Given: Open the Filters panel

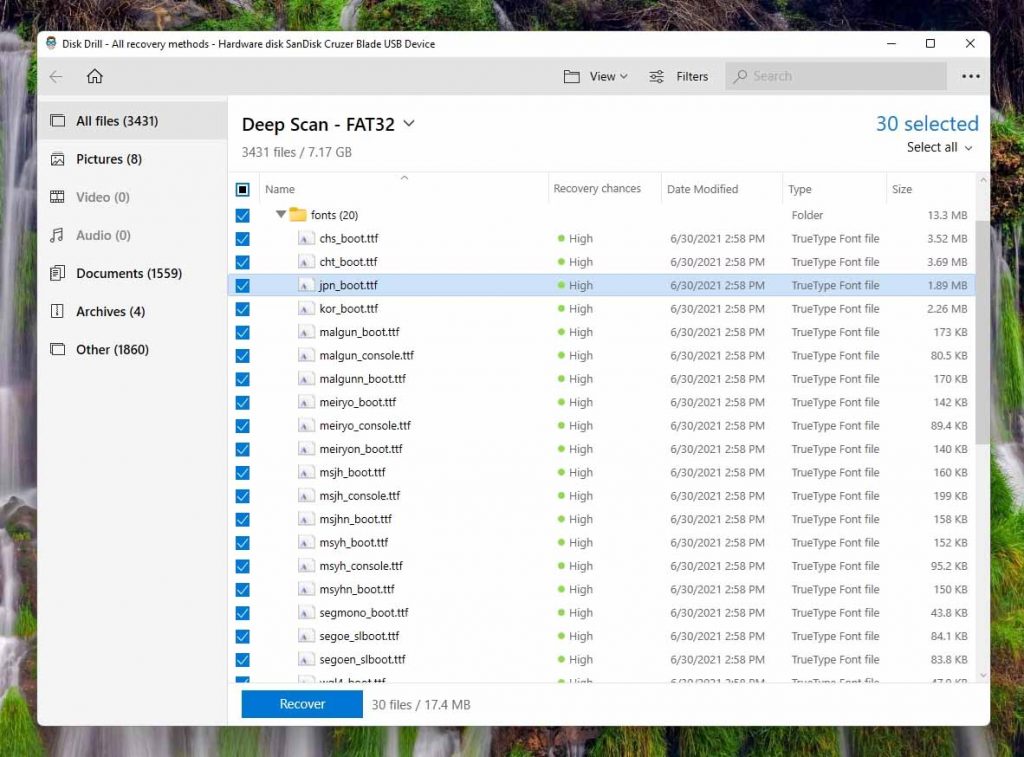Looking at the screenshot, I should pyautogui.click(x=679, y=76).
